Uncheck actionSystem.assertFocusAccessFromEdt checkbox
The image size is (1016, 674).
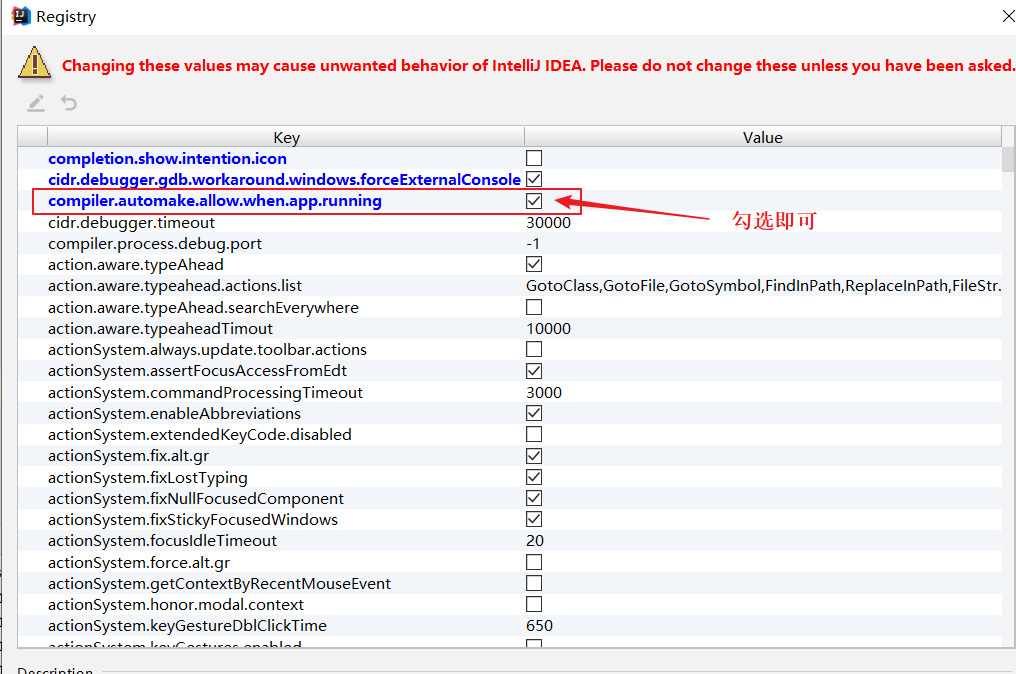tap(534, 371)
